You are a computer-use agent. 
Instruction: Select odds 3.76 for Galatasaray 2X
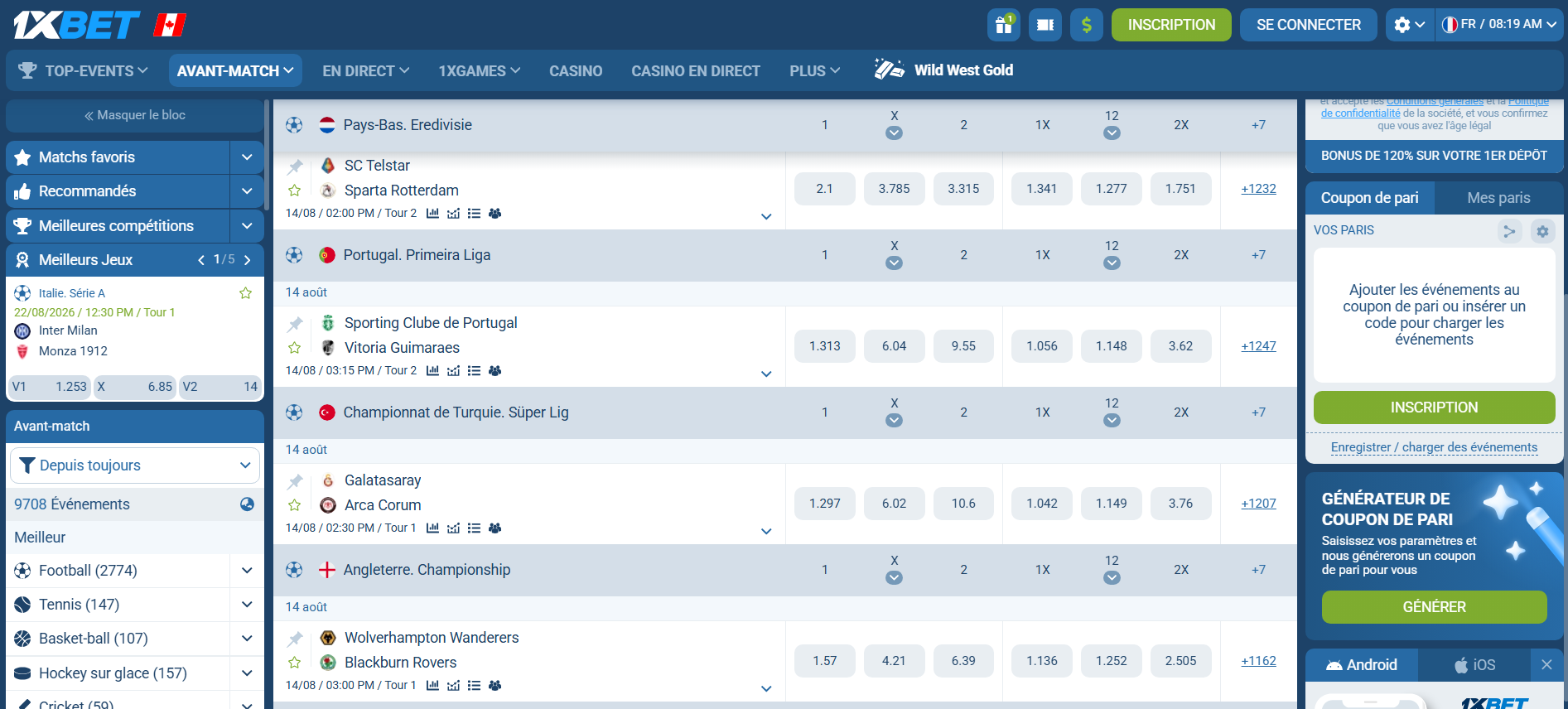(1180, 504)
